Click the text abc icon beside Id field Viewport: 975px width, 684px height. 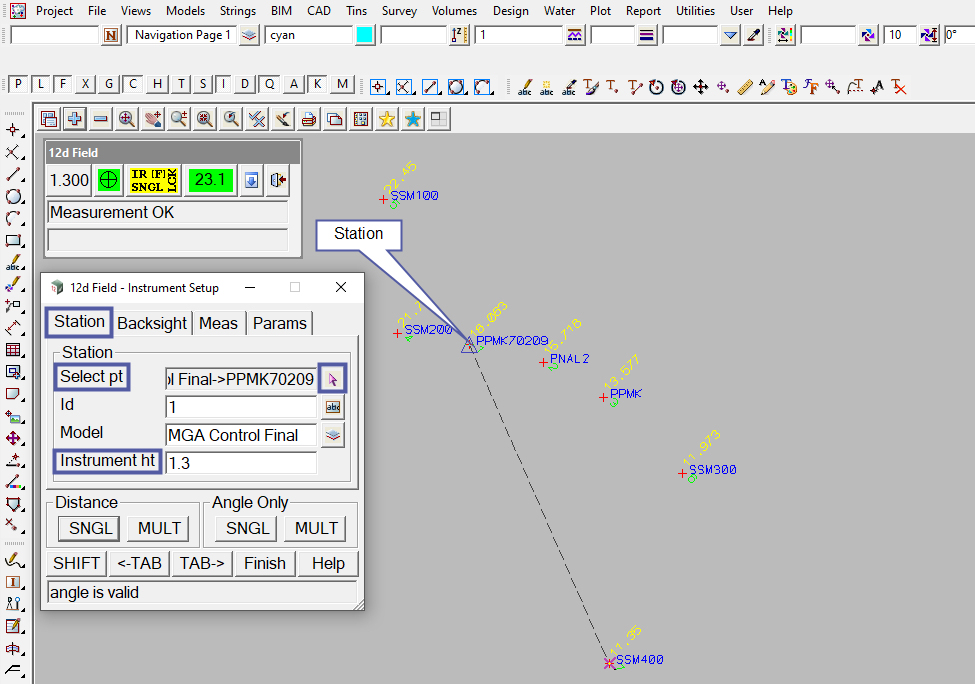coord(333,407)
